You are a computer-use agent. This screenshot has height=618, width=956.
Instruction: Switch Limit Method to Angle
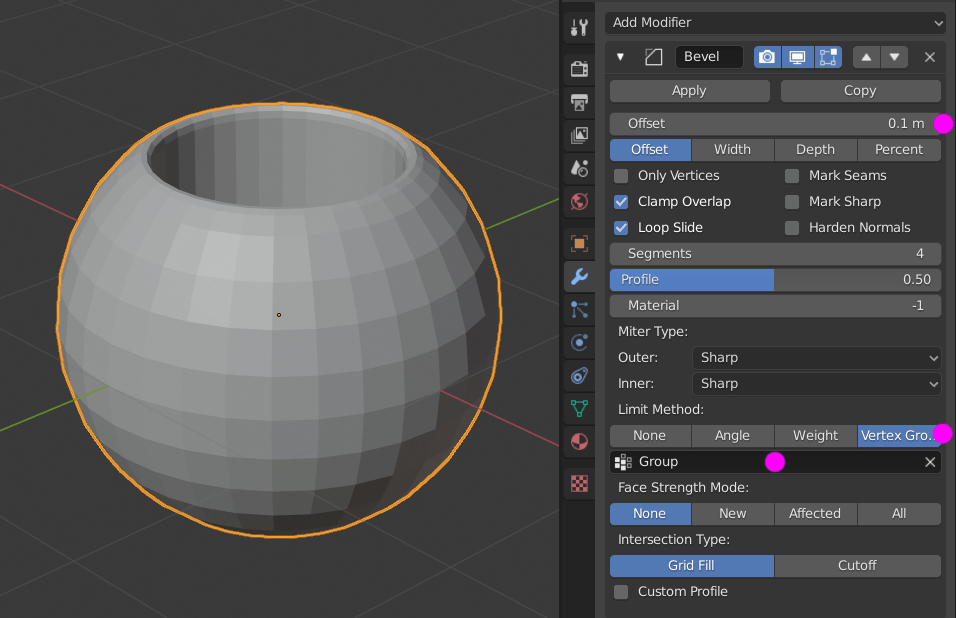[x=732, y=435]
